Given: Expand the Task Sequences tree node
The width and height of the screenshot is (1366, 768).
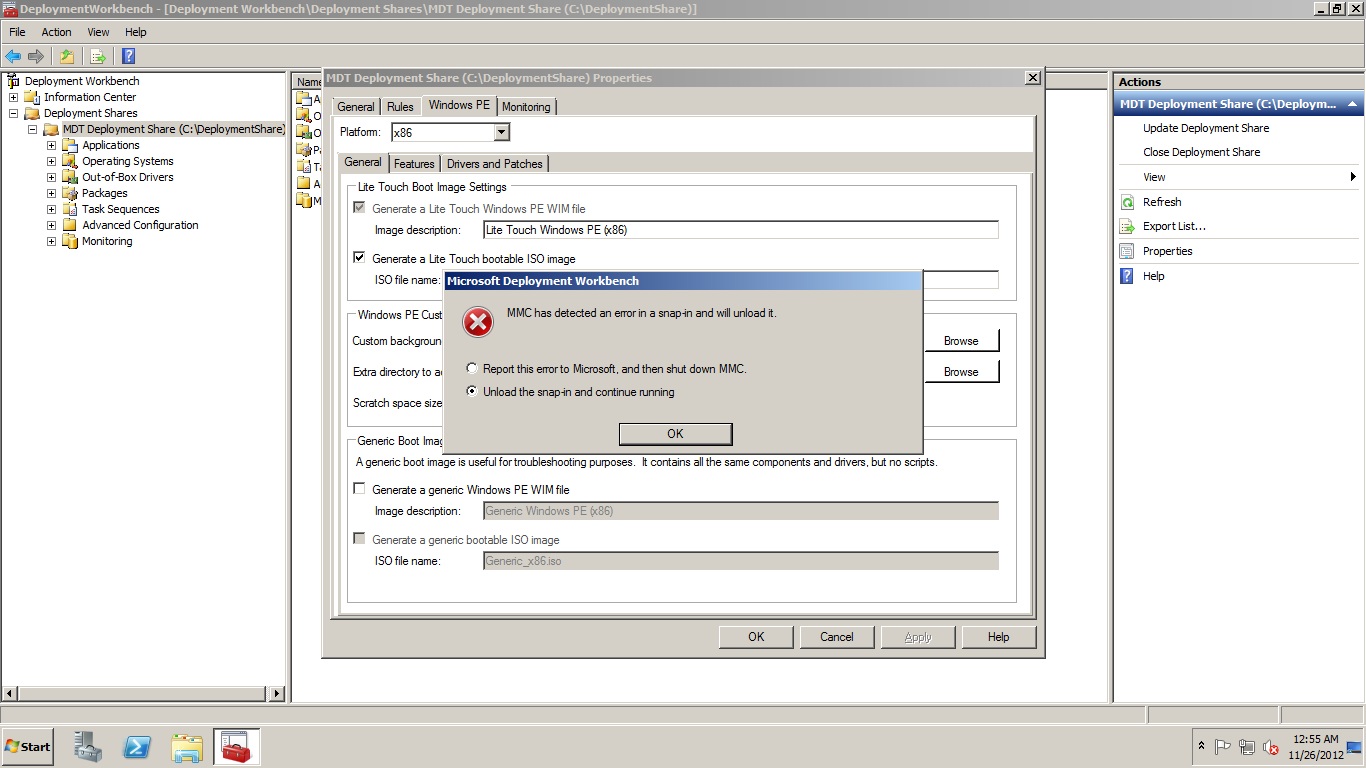Looking at the screenshot, I should click(51, 209).
